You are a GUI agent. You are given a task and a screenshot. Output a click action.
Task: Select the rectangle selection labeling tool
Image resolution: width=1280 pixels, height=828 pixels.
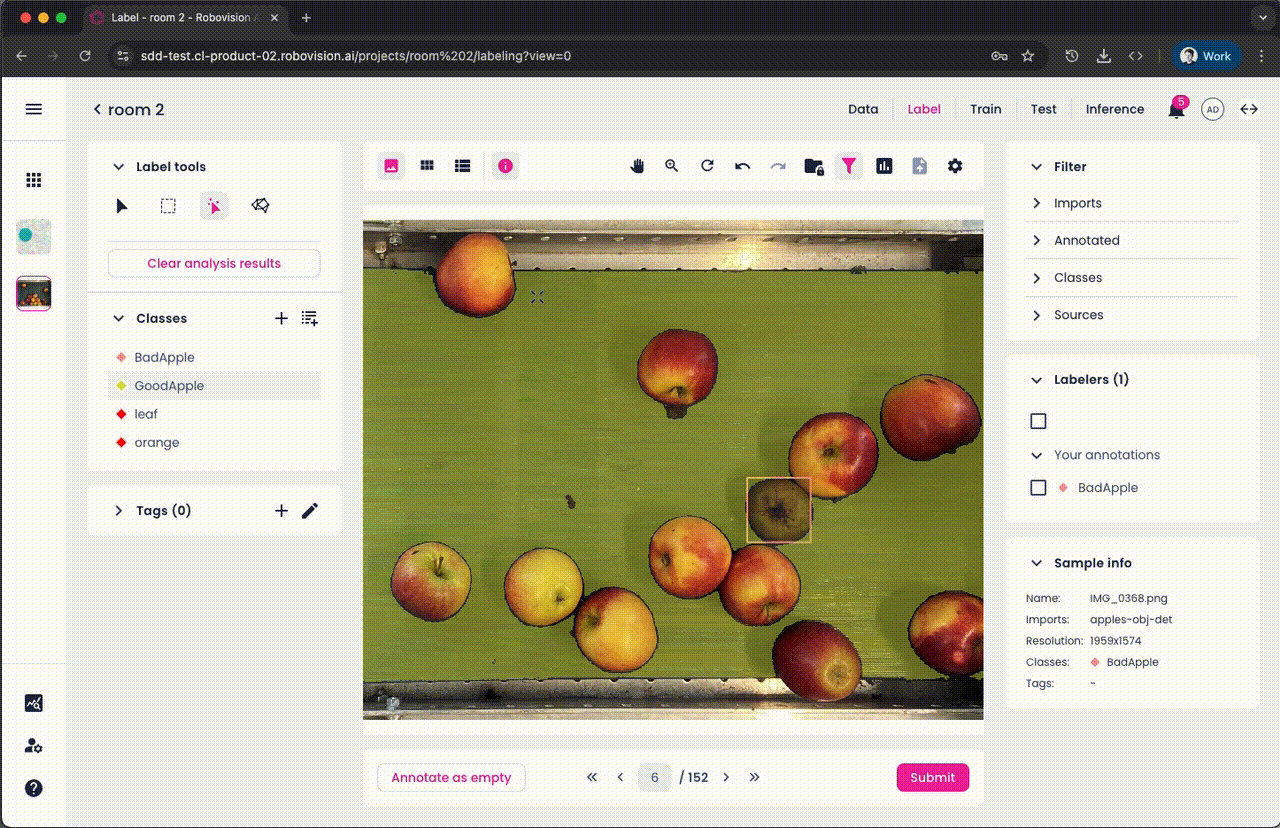[x=167, y=205]
